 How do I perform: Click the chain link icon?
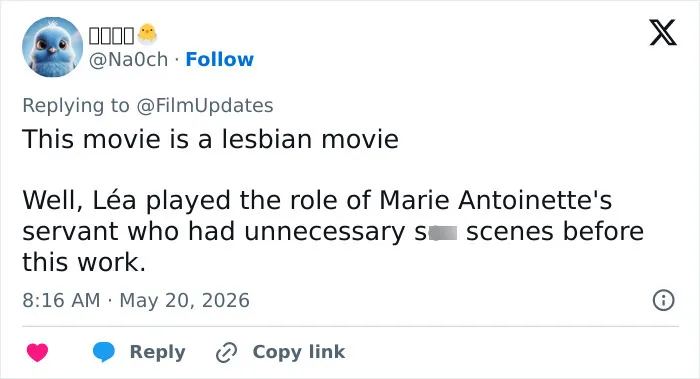226,352
